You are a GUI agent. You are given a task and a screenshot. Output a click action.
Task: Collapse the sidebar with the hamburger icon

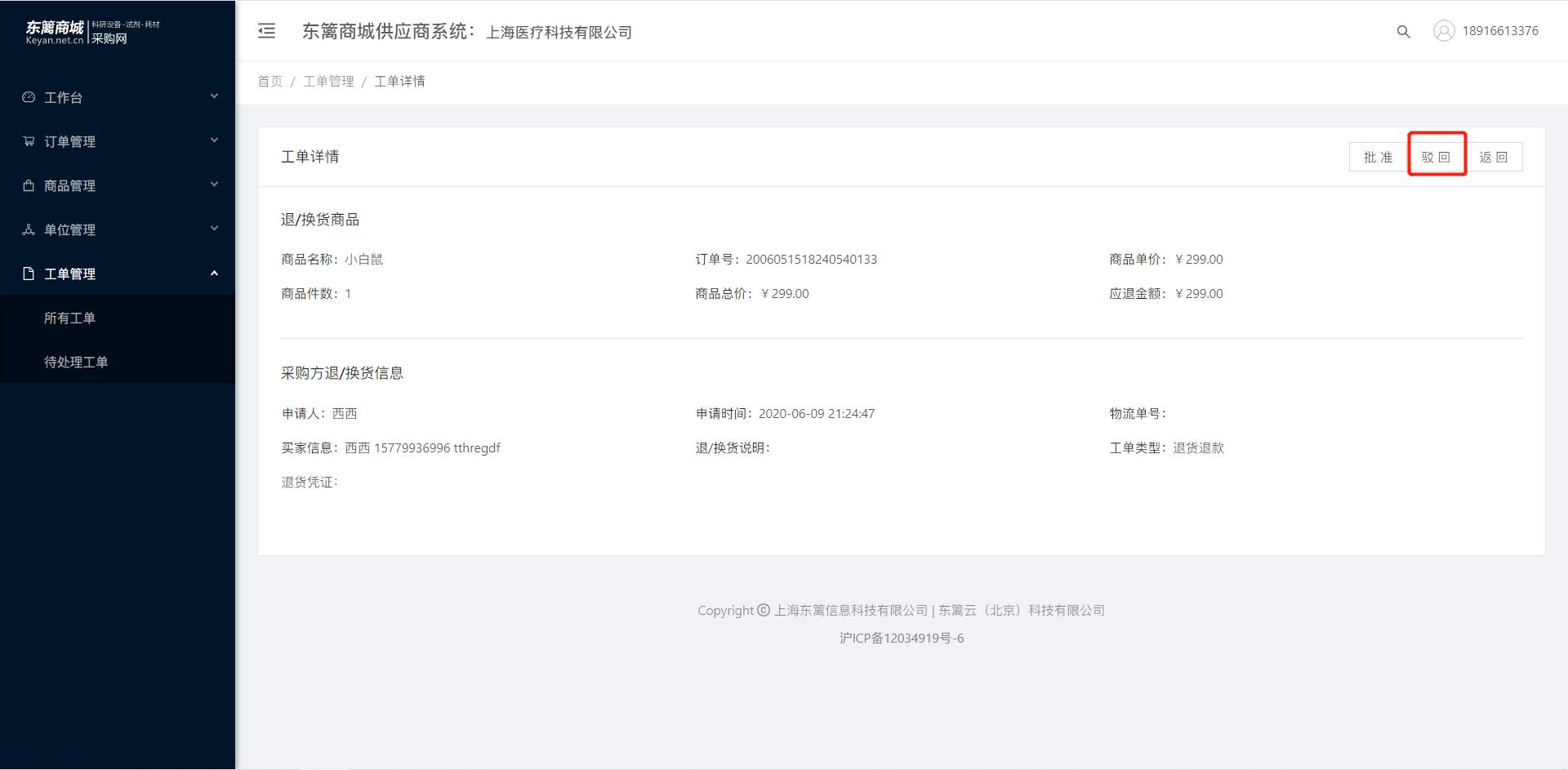click(266, 31)
